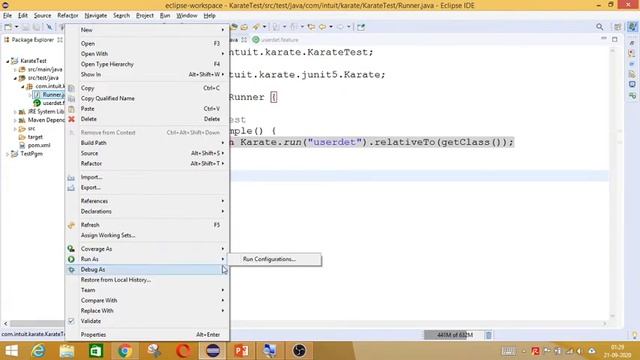Click the pin editor toolbar icon
The width and height of the screenshot is (640, 360).
pos(361,27)
